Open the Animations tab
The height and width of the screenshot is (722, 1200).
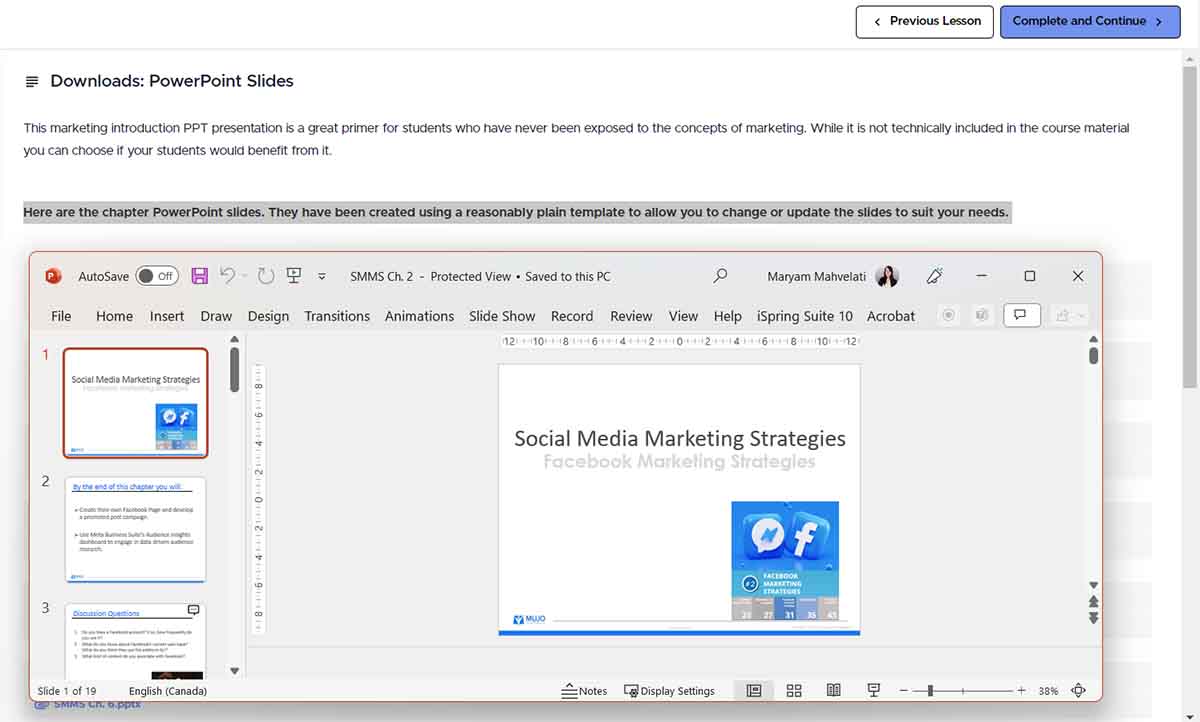[419, 316]
